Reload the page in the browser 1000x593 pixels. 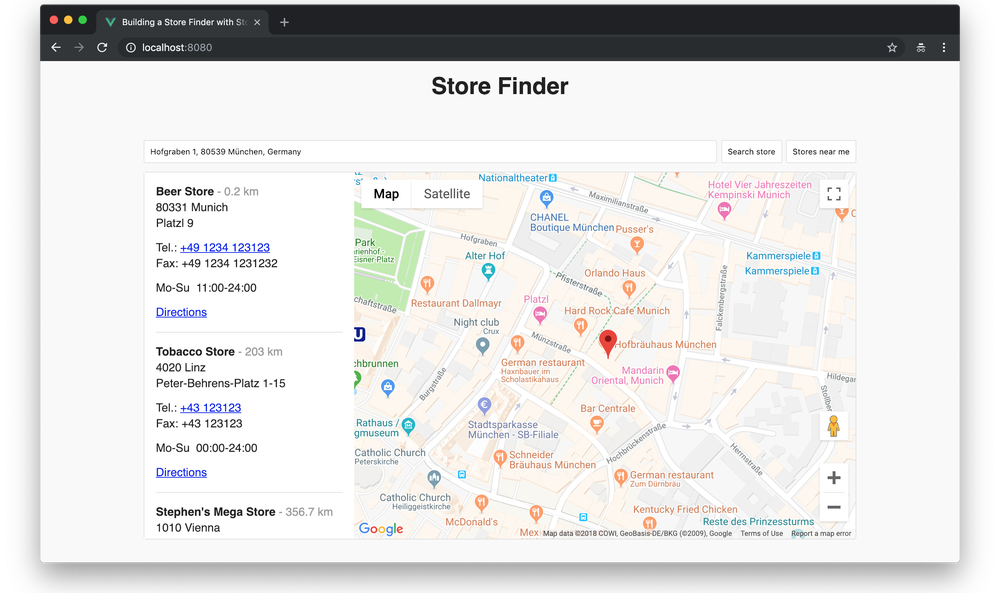(102, 48)
